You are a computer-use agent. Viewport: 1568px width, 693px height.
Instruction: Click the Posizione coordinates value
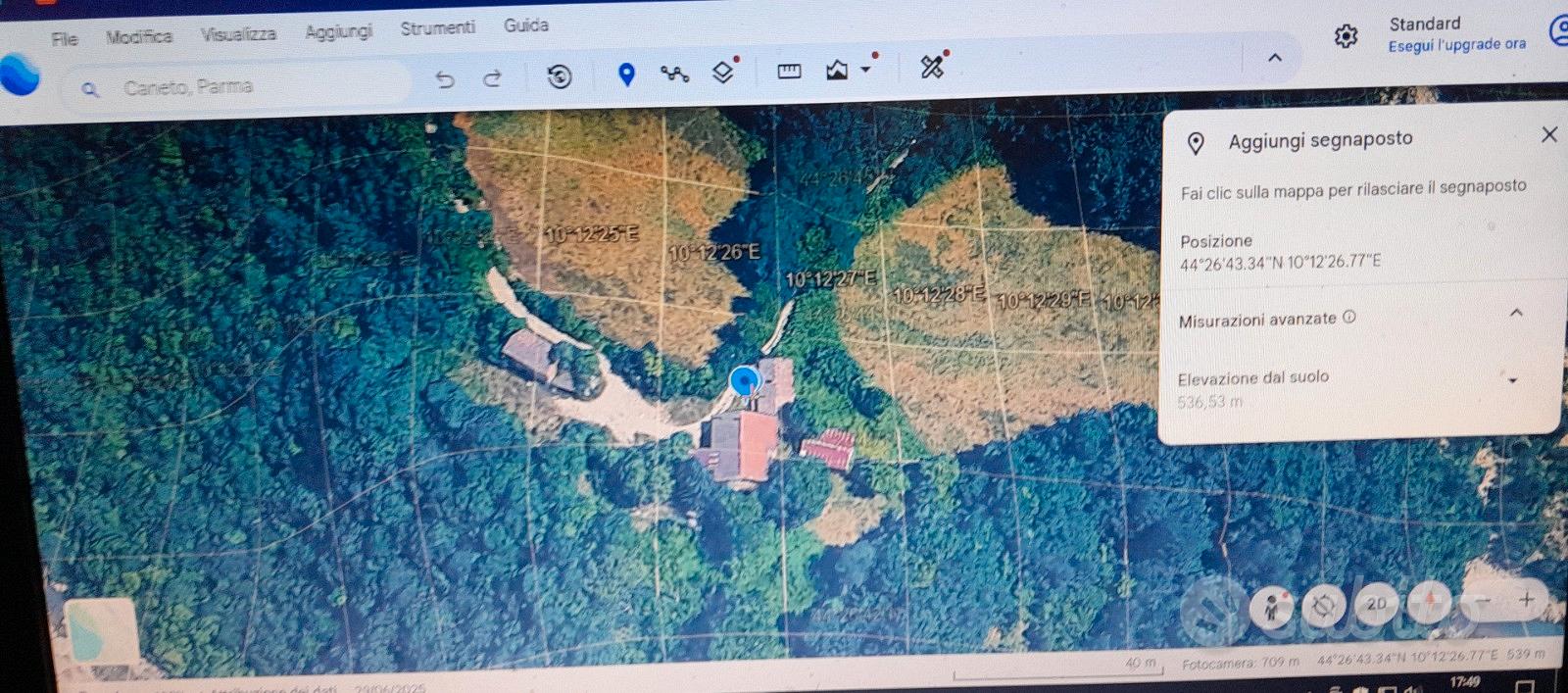[1280, 263]
